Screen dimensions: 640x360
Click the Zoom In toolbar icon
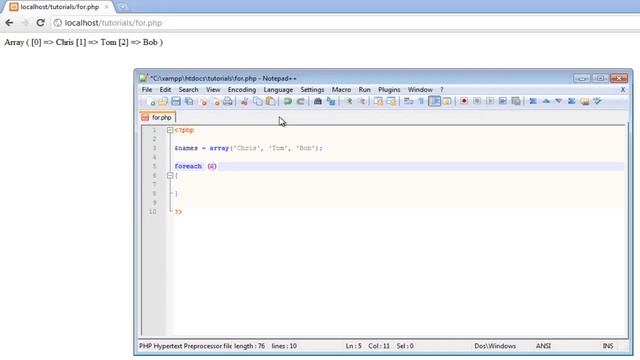click(348, 101)
